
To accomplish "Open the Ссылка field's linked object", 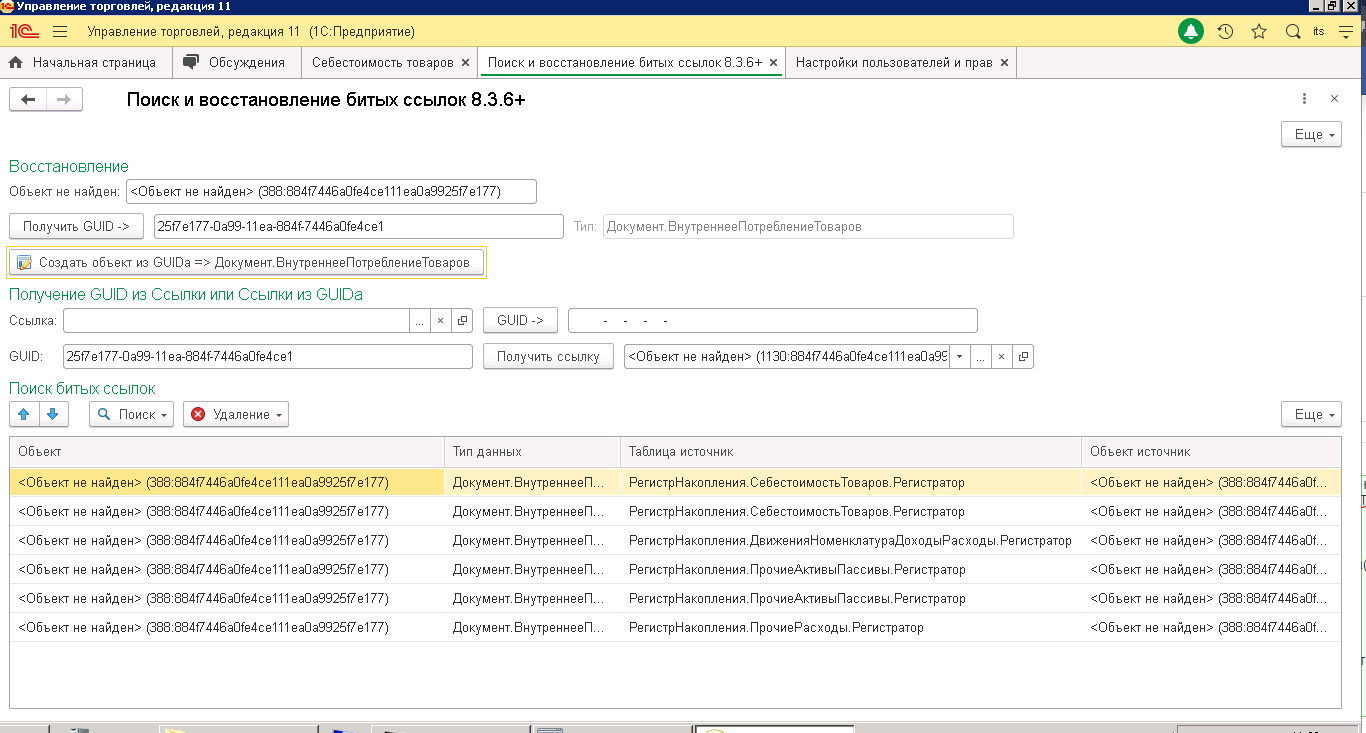I will tap(462, 321).
